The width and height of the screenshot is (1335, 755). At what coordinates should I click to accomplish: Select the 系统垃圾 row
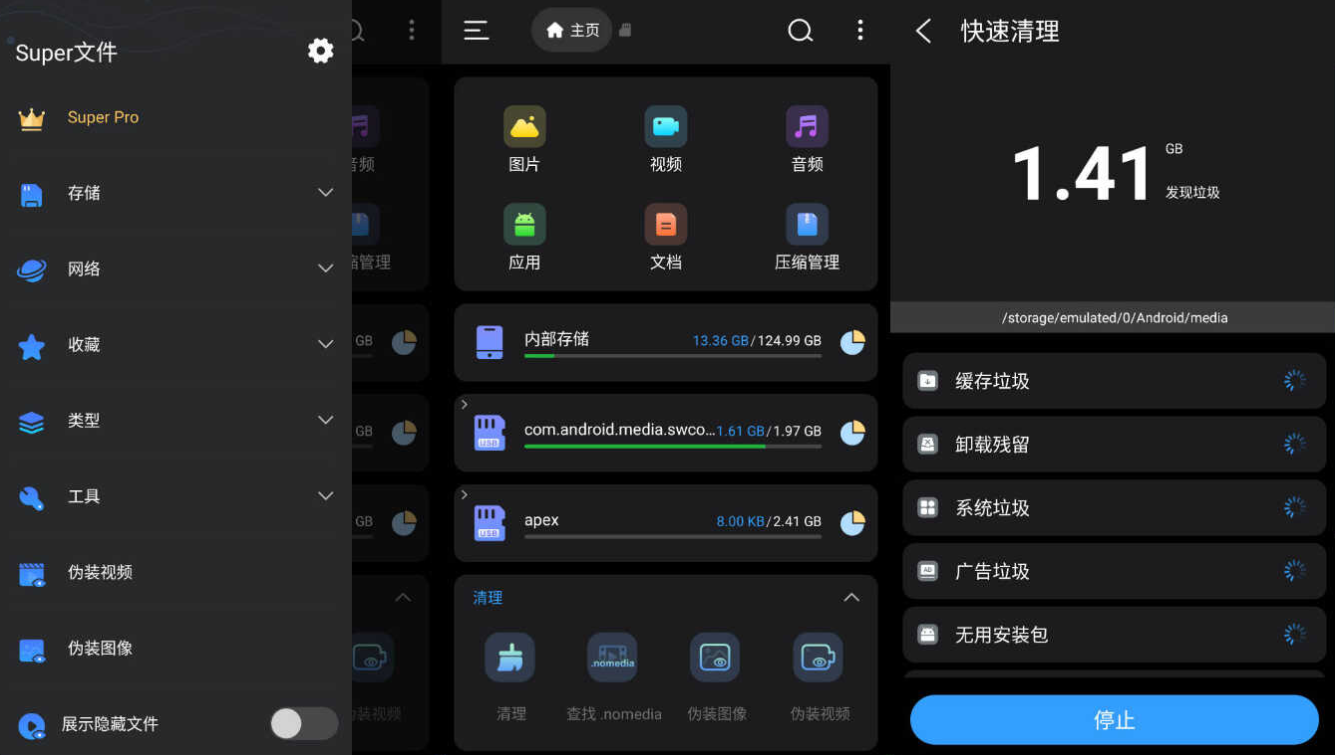[1114, 508]
